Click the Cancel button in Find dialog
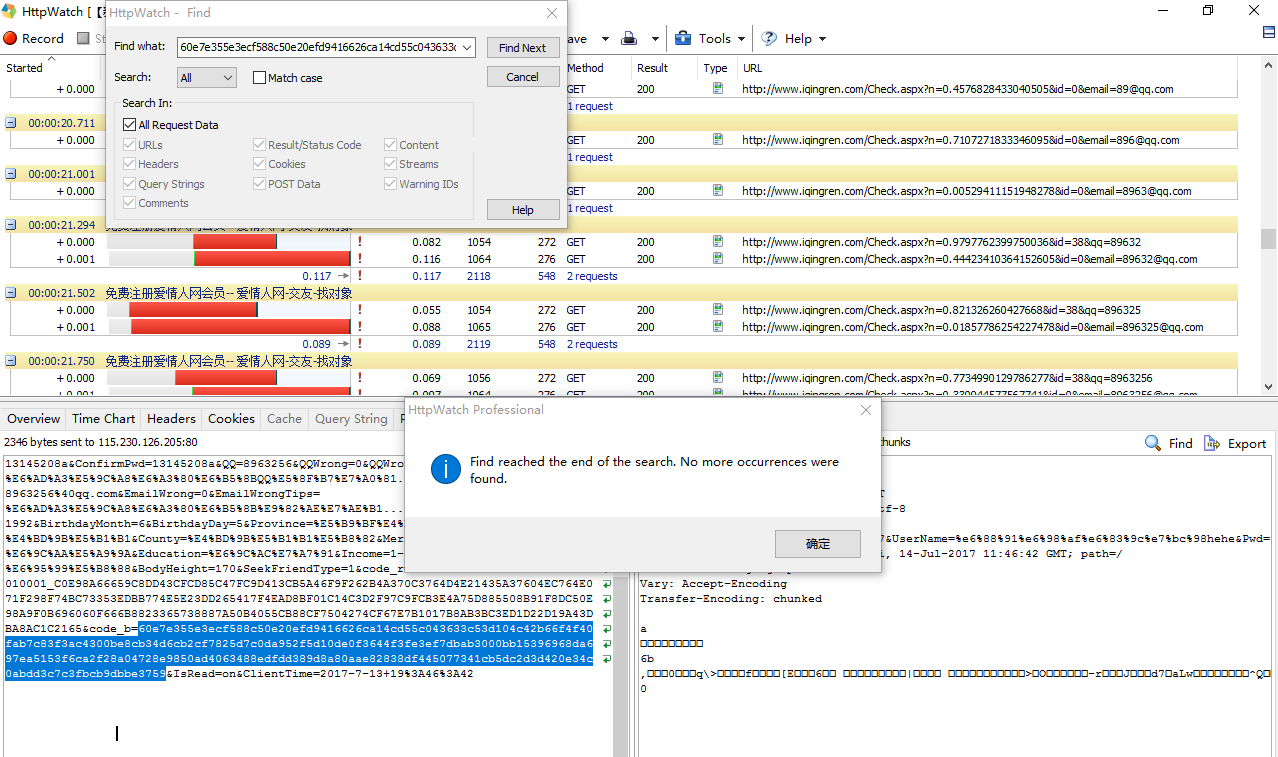 coord(523,77)
